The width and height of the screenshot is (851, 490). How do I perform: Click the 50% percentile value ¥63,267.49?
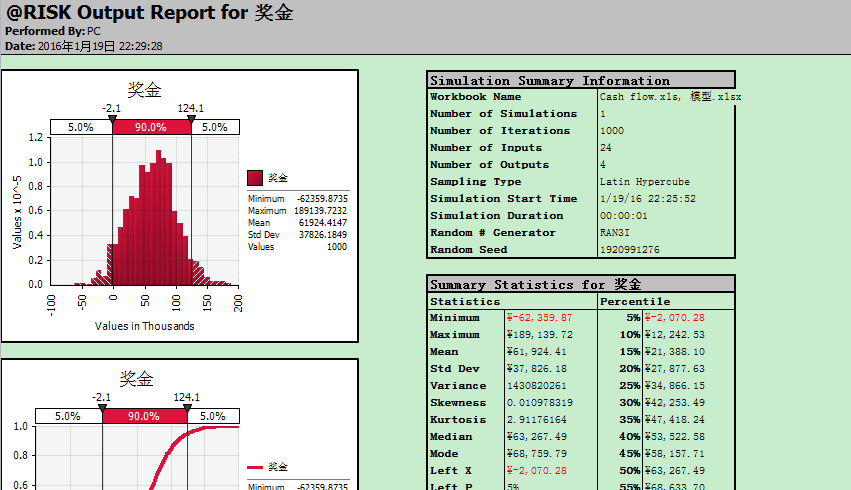675,470
